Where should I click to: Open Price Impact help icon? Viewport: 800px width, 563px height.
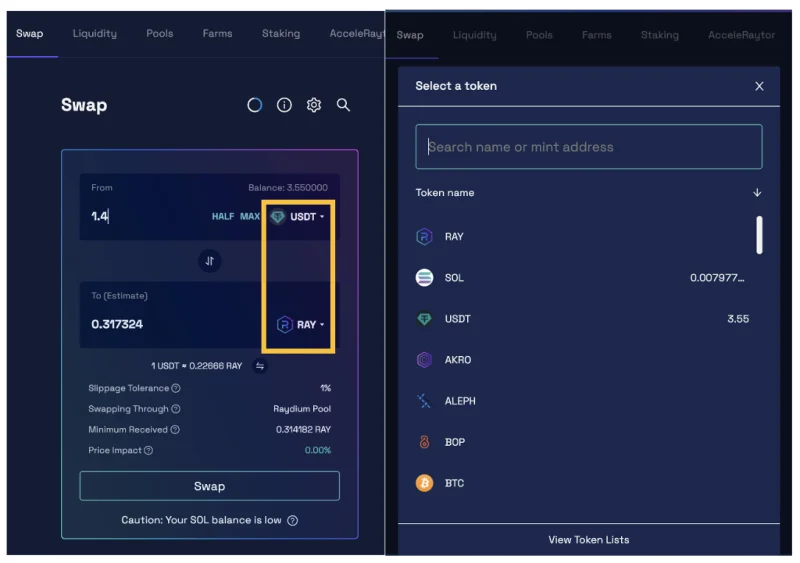point(148,450)
